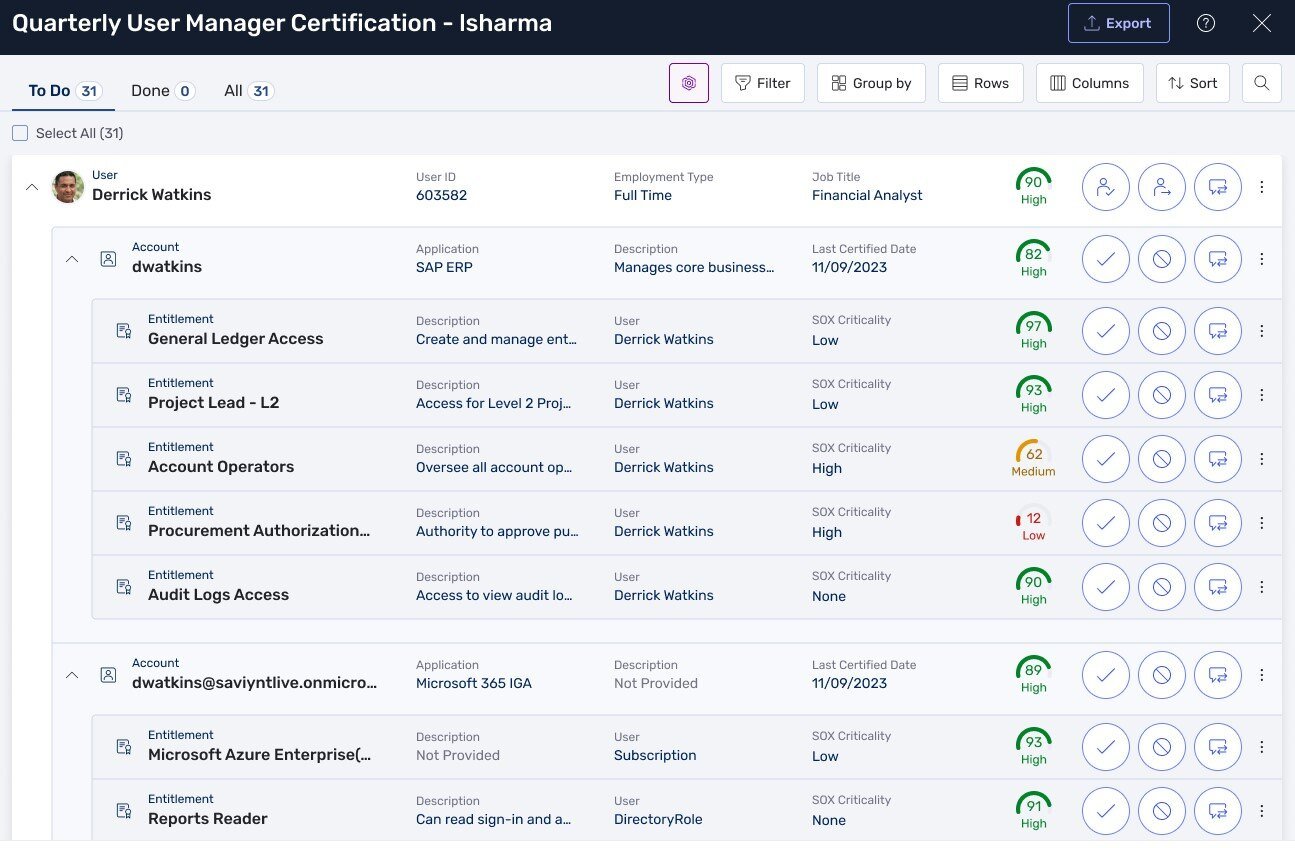This screenshot has width=1295, height=848.
Task: Click the 97 High score gauge
Action: coord(1033,330)
